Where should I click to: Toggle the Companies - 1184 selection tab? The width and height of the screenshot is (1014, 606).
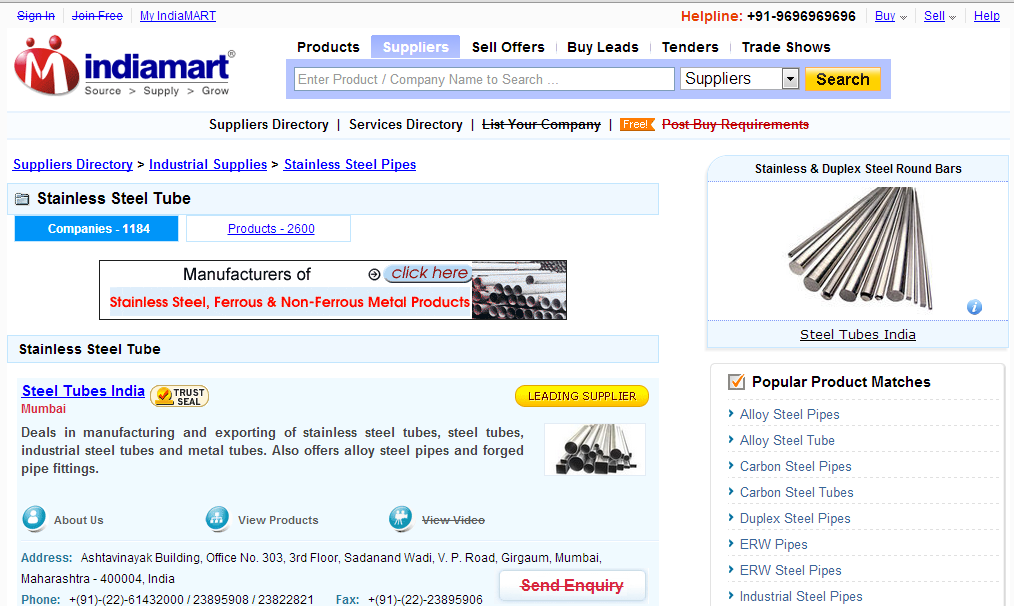click(x=95, y=228)
